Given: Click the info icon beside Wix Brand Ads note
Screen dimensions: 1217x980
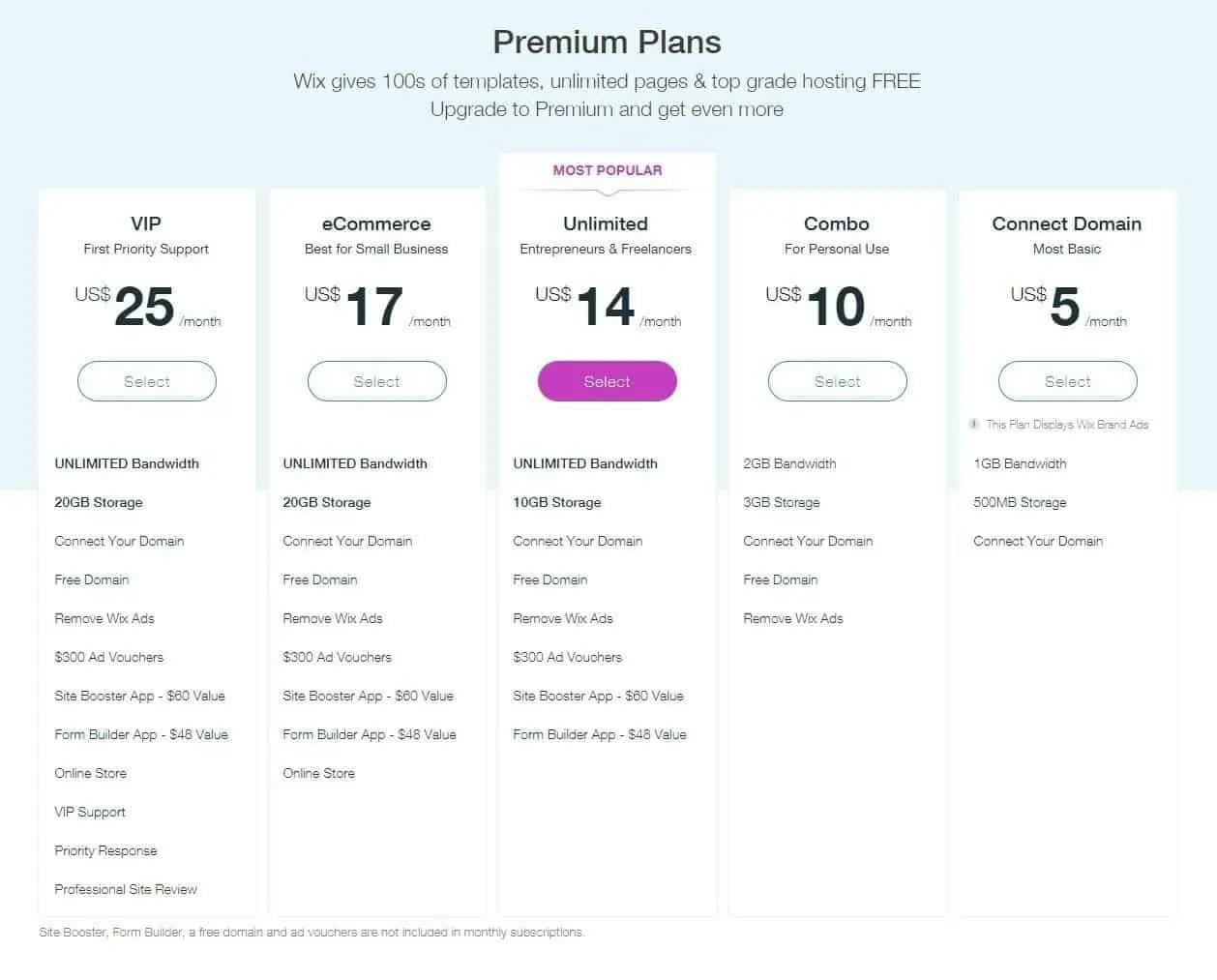Looking at the screenshot, I should (x=974, y=425).
